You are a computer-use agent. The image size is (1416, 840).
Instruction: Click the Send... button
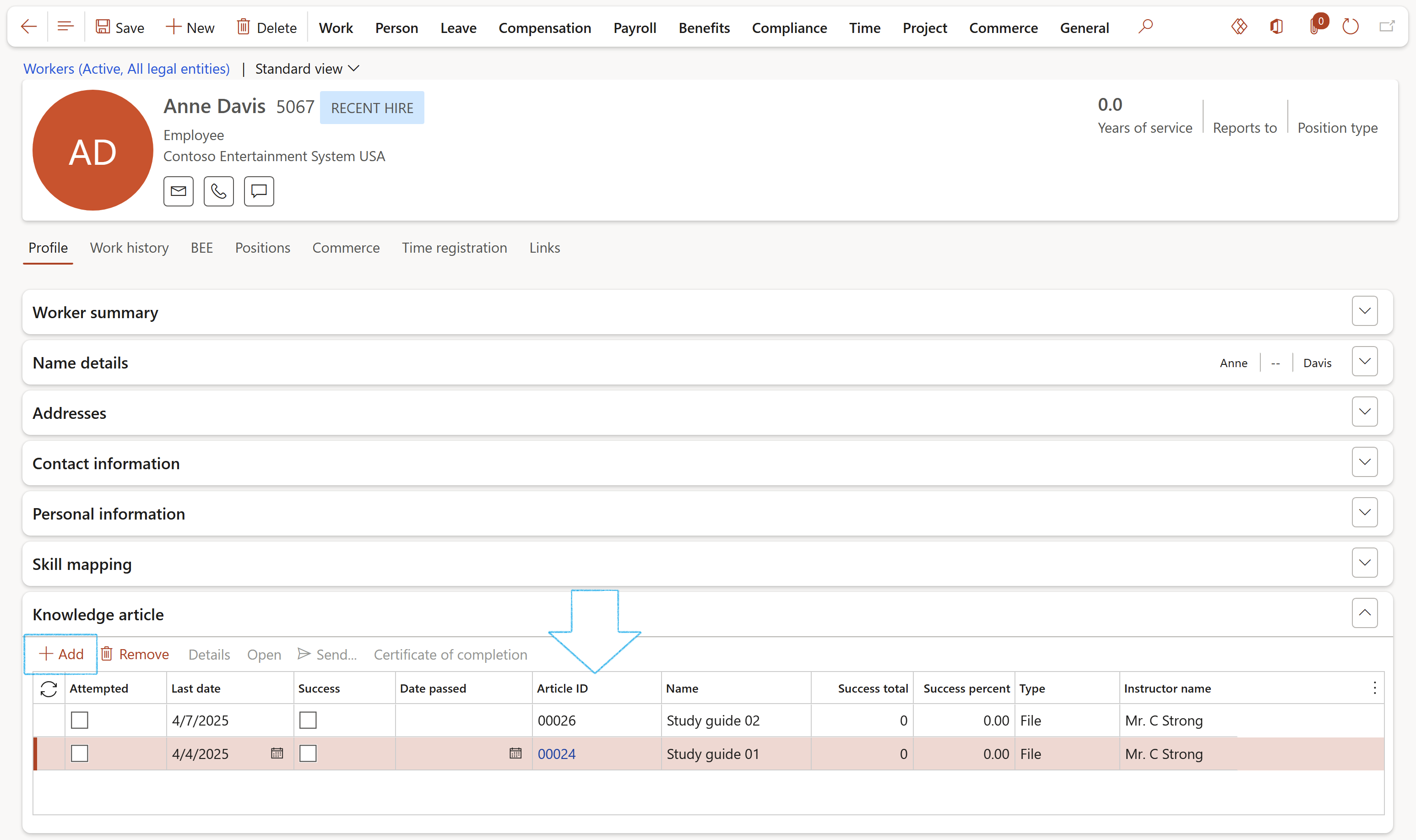pos(327,654)
